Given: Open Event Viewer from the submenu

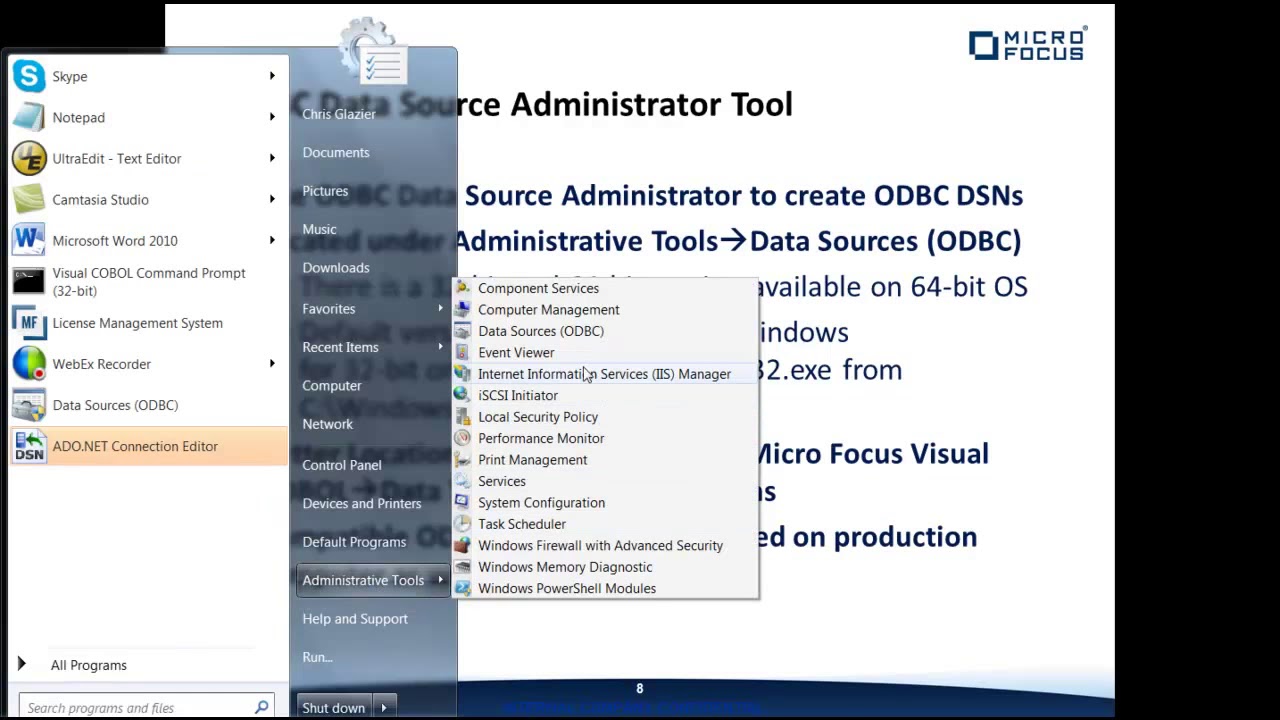Looking at the screenshot, I should tap(516, 352).
